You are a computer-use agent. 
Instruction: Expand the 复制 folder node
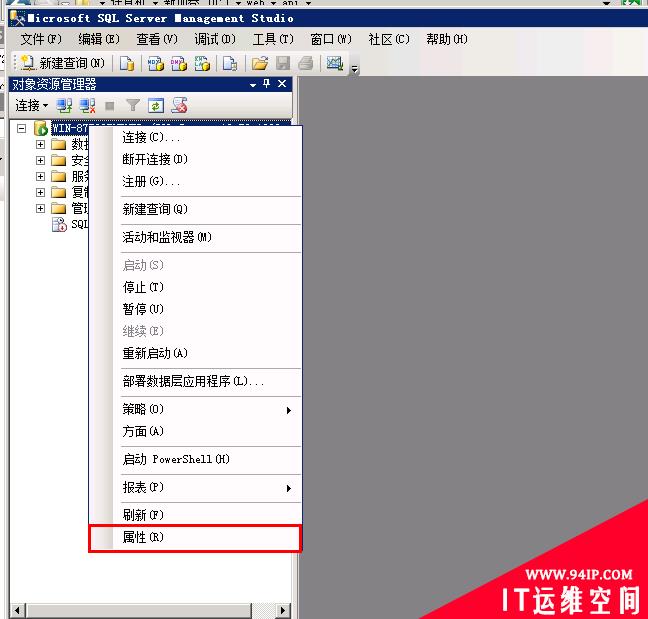click(40, 193)
